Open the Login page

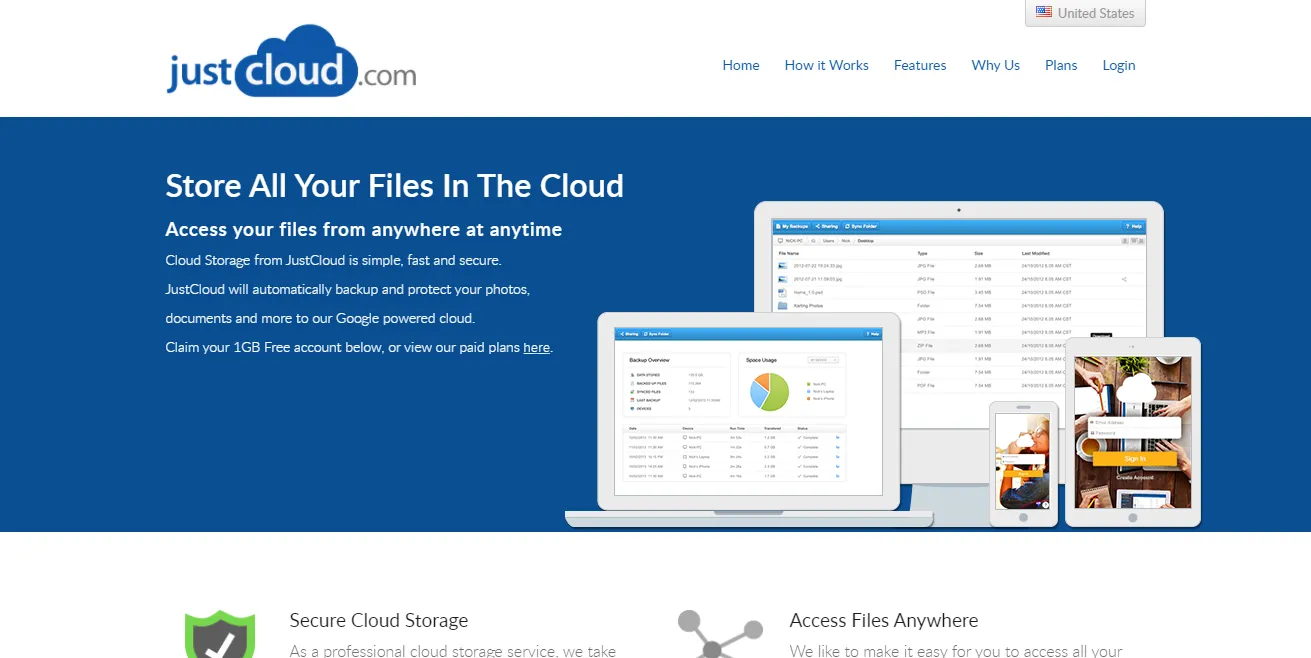[1119, 65]
